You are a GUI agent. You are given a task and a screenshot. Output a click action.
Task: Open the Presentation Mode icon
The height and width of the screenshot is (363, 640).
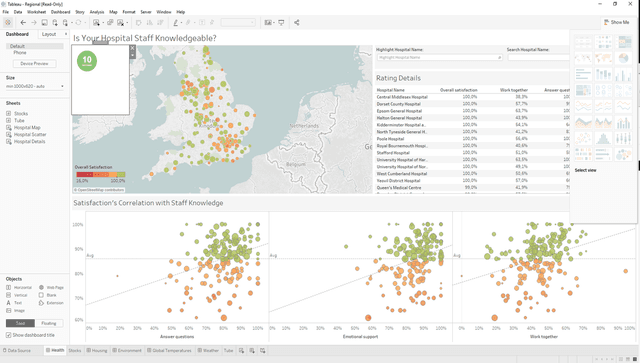(281, 22)
